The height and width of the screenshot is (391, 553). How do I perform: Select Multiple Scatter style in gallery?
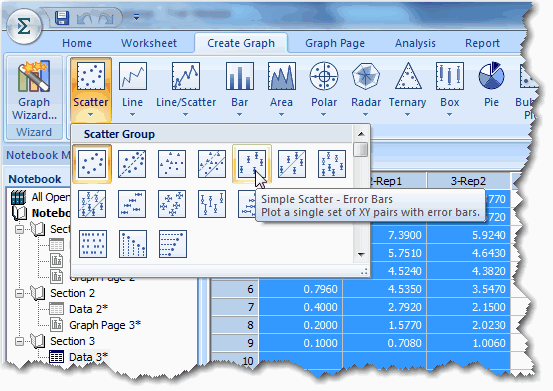[172, 164]
